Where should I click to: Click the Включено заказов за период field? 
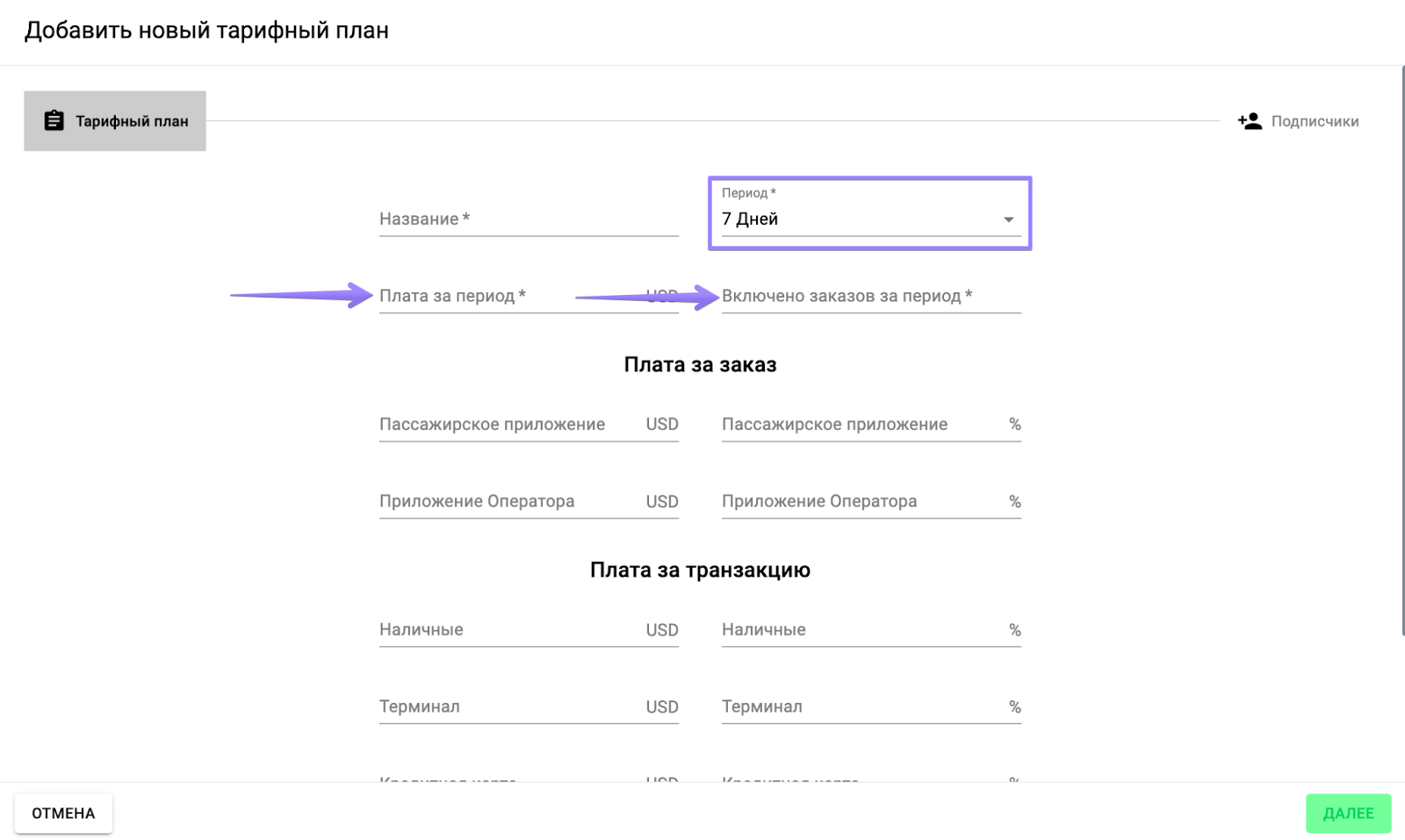click(870, 297)
